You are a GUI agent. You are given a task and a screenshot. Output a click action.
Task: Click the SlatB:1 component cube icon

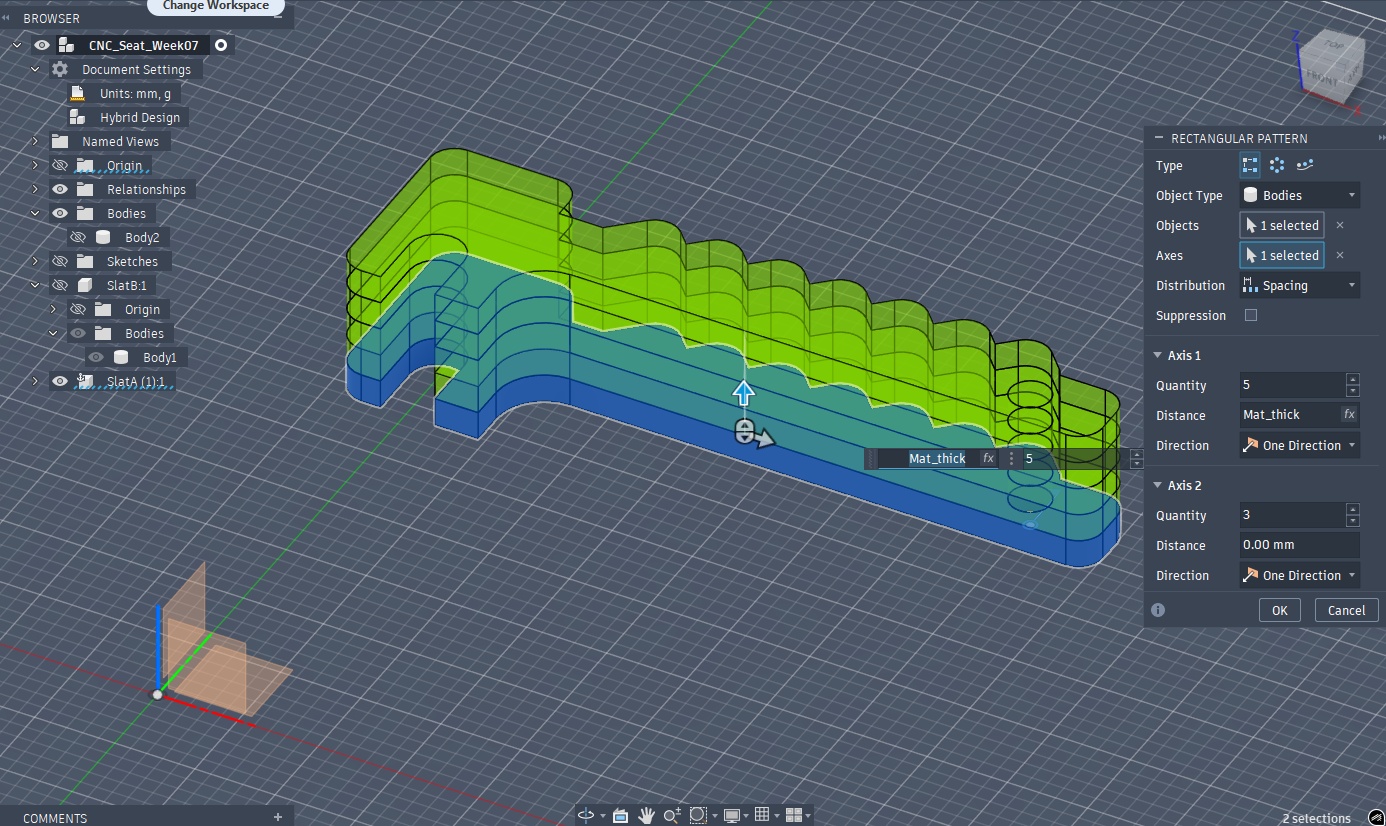point(86,285)
